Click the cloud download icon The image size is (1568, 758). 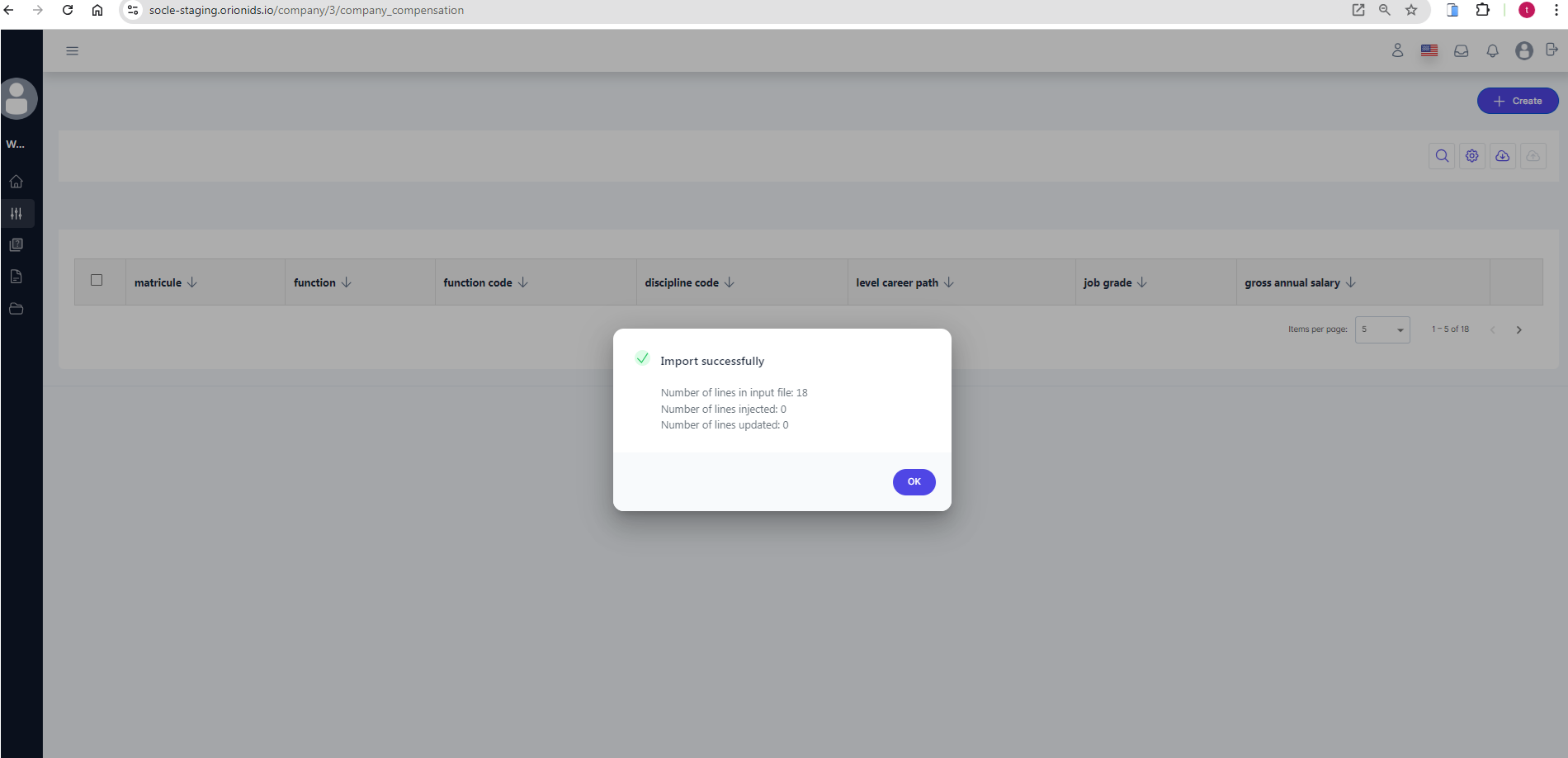(x=1502, y=156)
